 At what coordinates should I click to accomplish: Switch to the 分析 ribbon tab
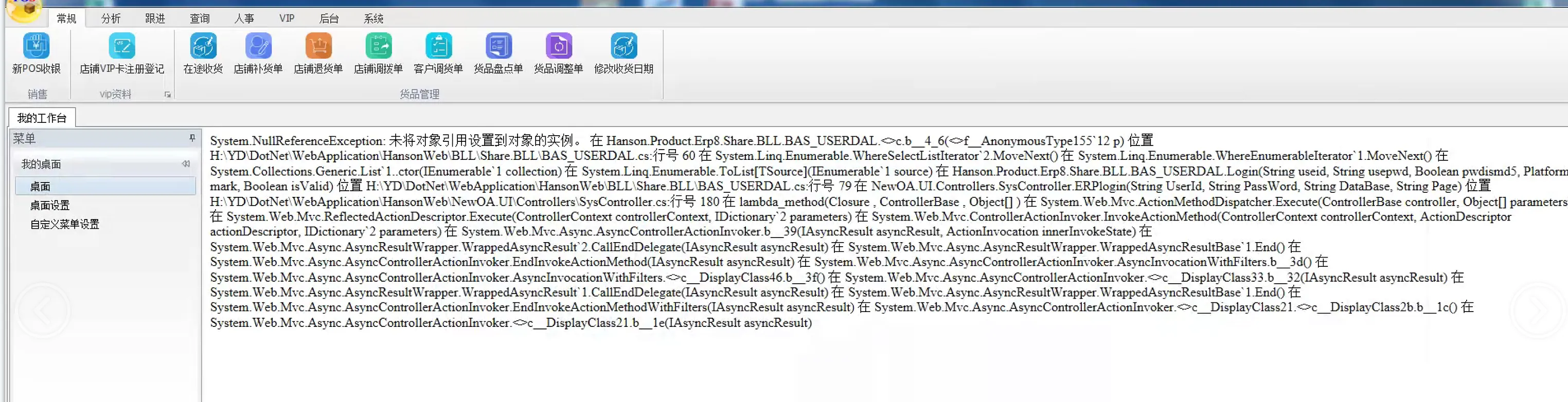[x=111, y=19]
